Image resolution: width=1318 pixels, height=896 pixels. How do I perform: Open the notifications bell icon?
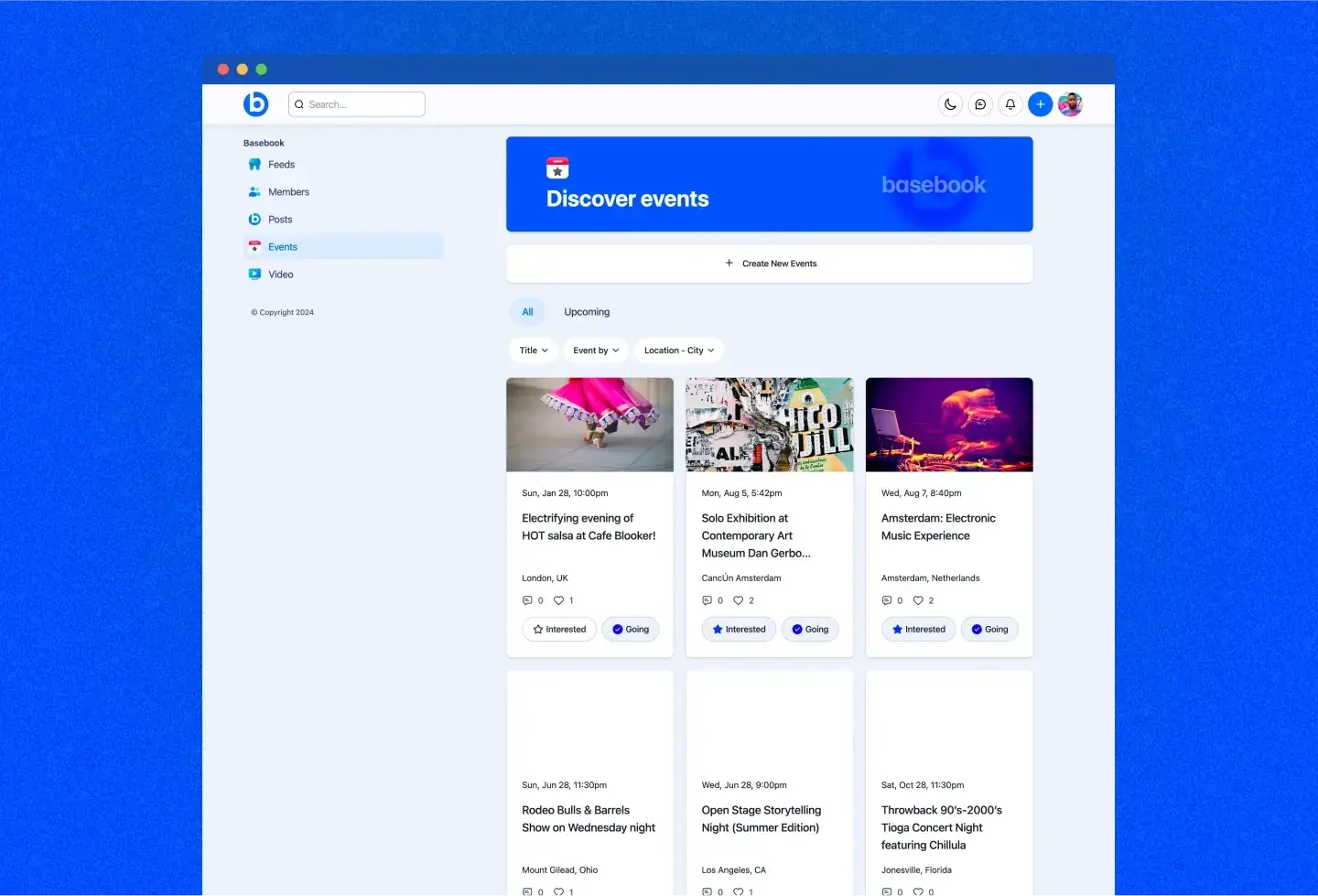[1010, 104]
